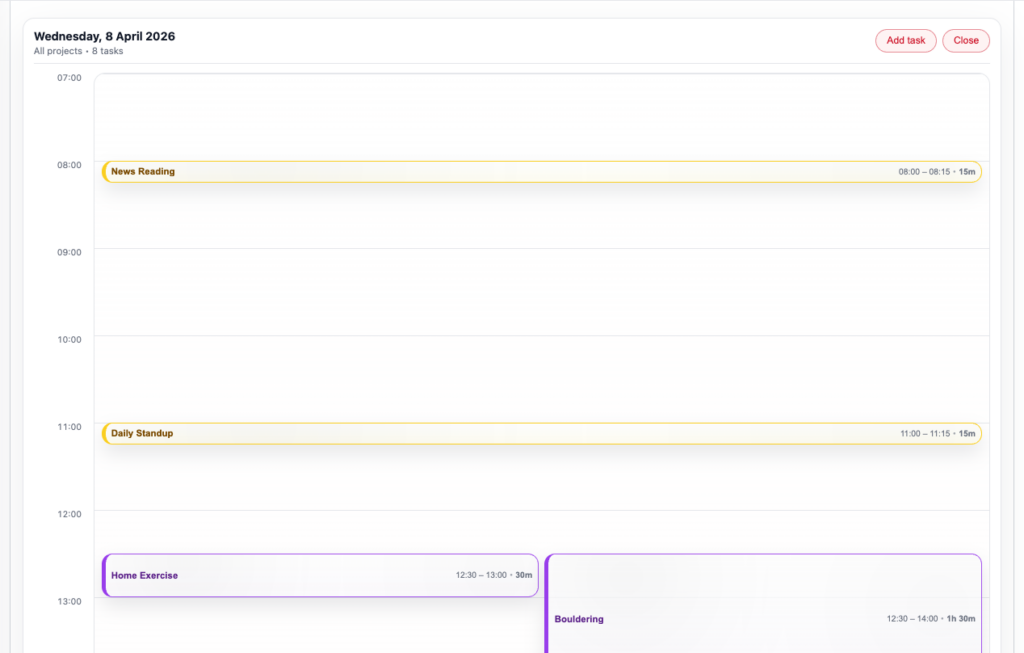
Task: Select the 11:00 time marker
Action: pos(69,427)
